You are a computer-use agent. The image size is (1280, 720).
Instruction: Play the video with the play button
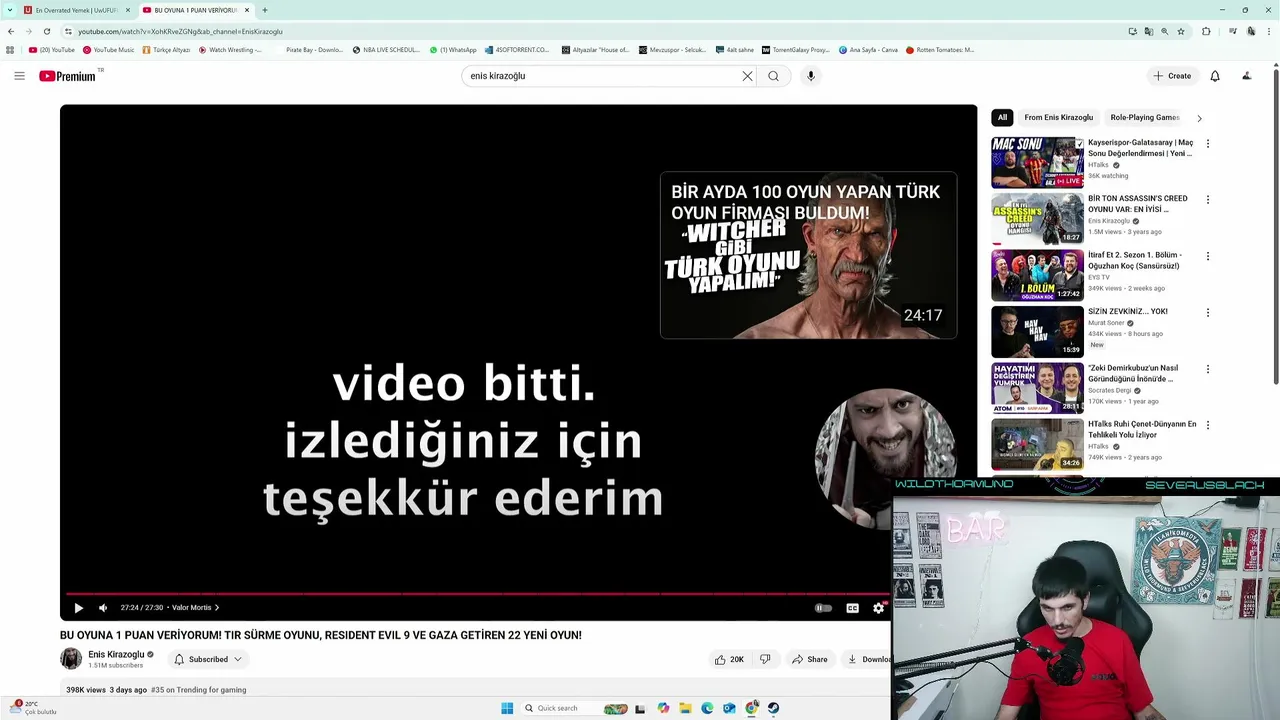[x=78, y=608]
